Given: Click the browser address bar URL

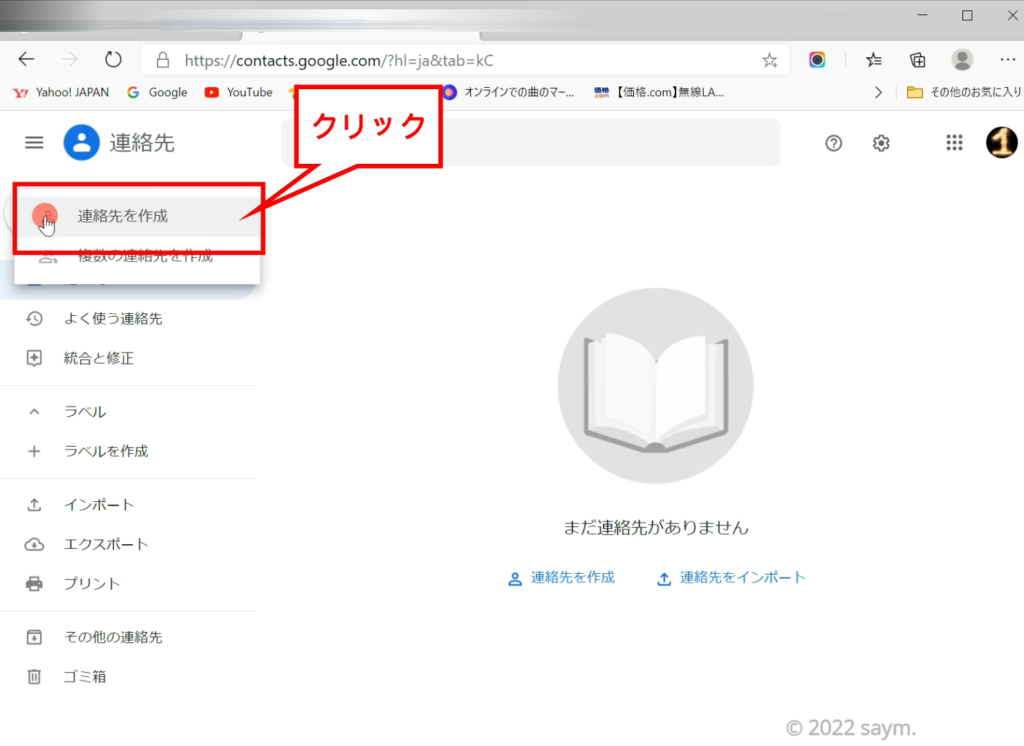Looking at the screenshot, I should click(340, 60).
